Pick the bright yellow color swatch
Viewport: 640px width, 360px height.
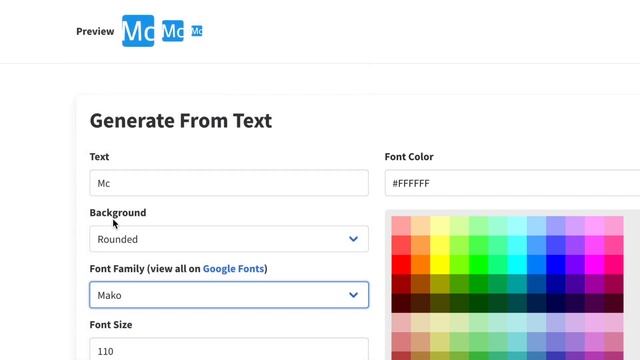click(440, 265)
